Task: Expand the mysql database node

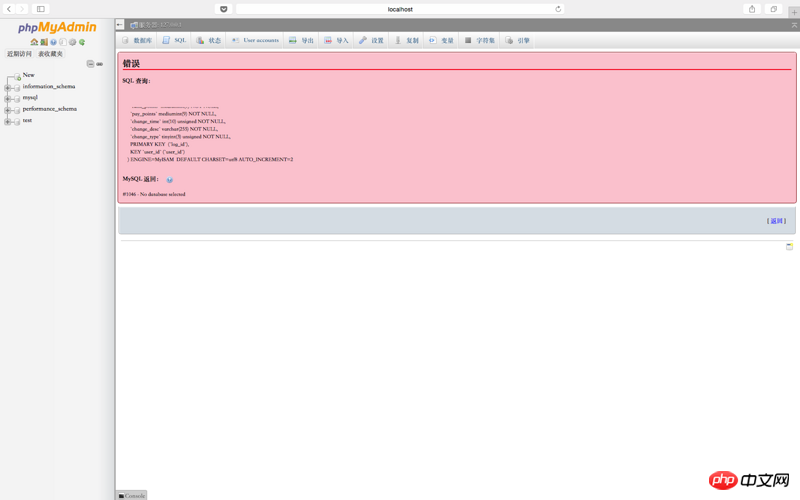Action: 7,99
